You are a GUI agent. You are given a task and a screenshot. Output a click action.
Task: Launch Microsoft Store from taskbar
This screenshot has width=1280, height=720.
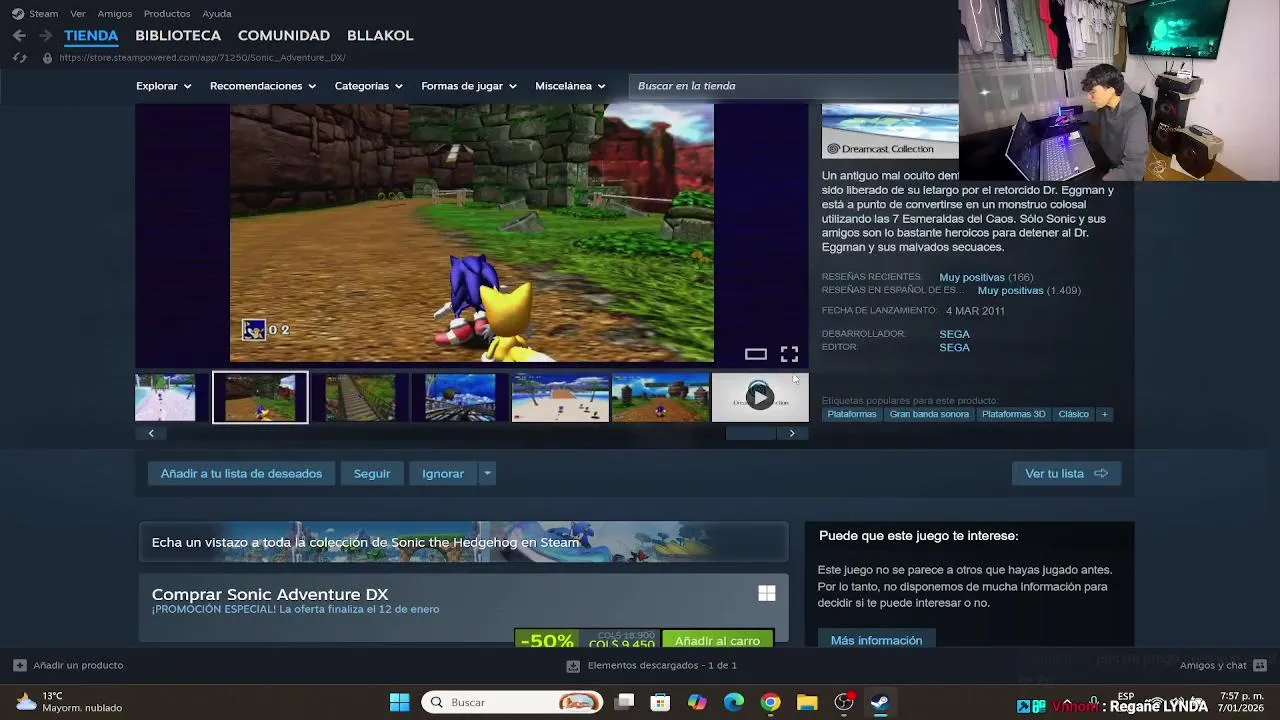[x=660, y=702]
